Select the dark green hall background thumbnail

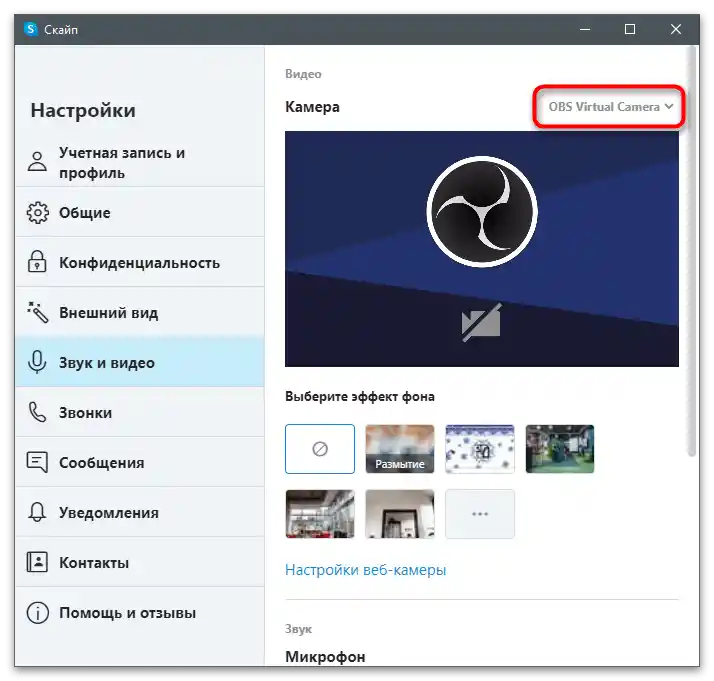coord(560,449)
